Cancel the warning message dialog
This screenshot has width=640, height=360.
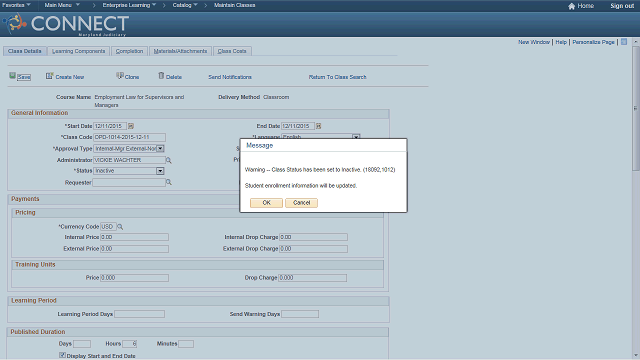[301, 203]
